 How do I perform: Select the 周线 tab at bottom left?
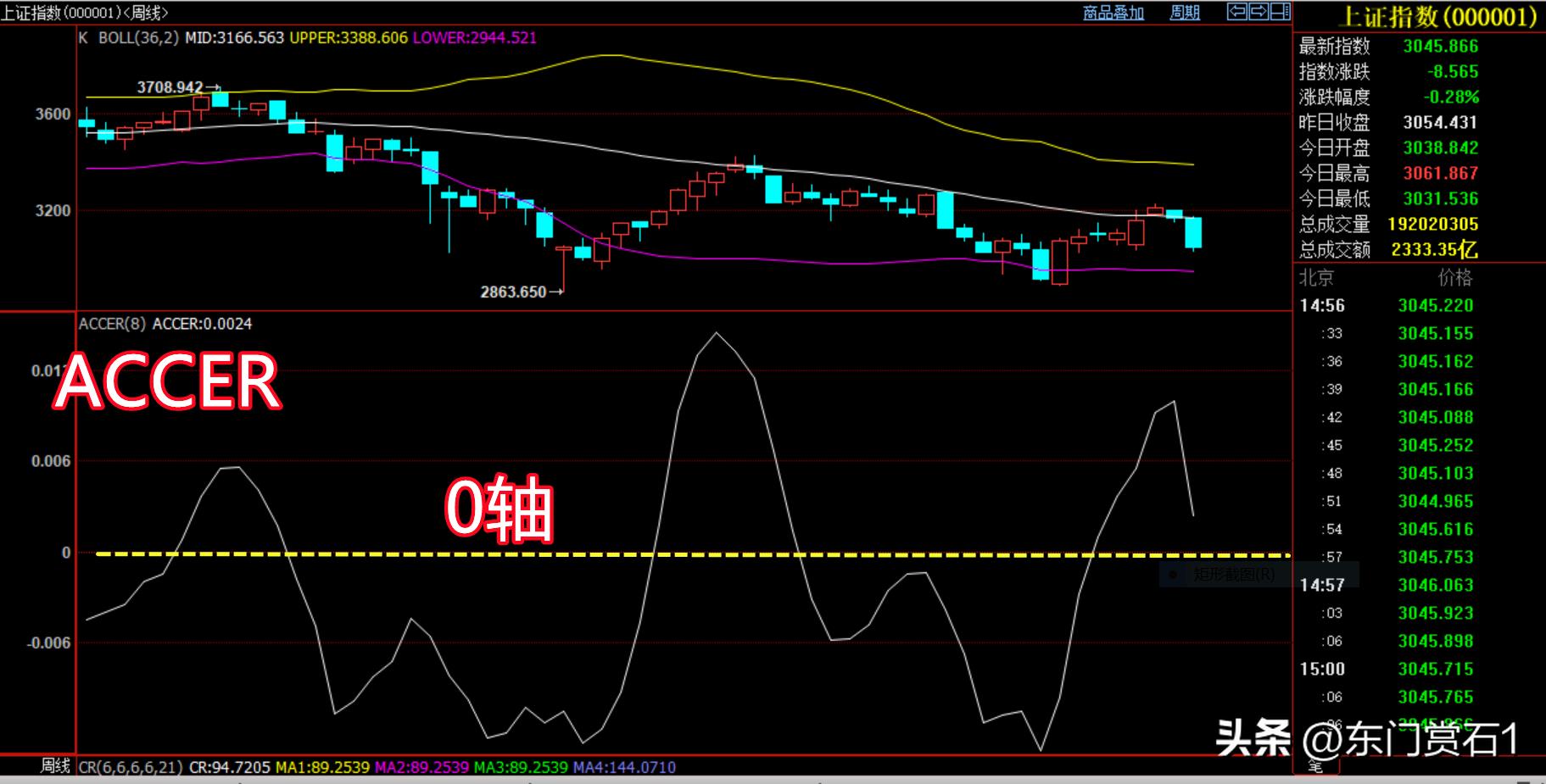click(x=55, y=766)
